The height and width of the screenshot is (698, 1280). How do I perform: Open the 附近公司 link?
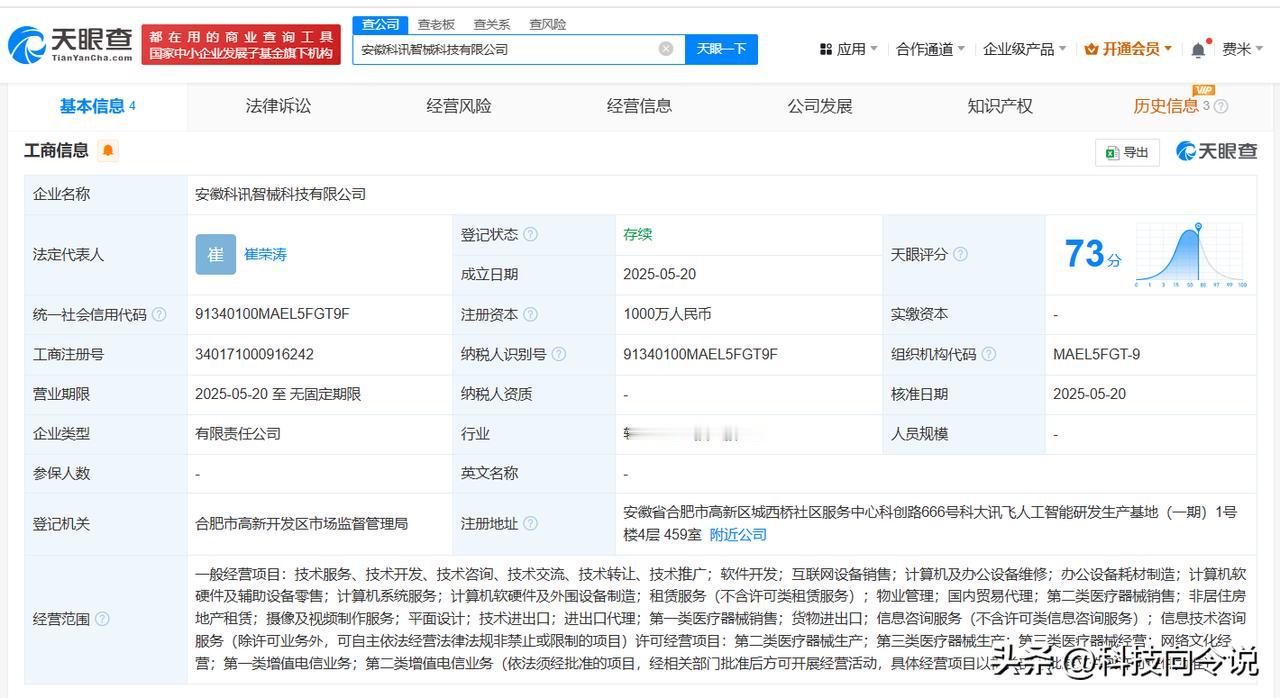click(738, 535)
